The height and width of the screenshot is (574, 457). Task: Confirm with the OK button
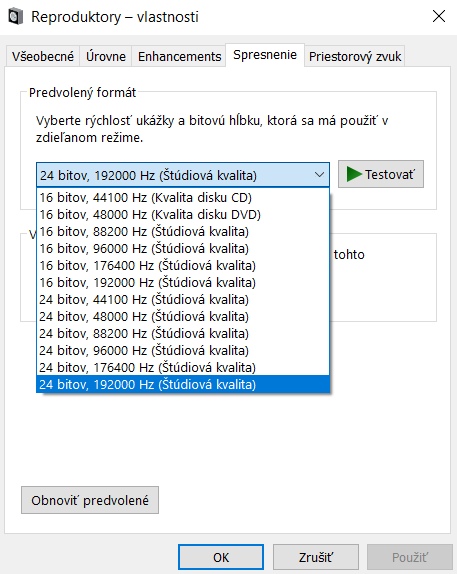(x=221, y=557)
